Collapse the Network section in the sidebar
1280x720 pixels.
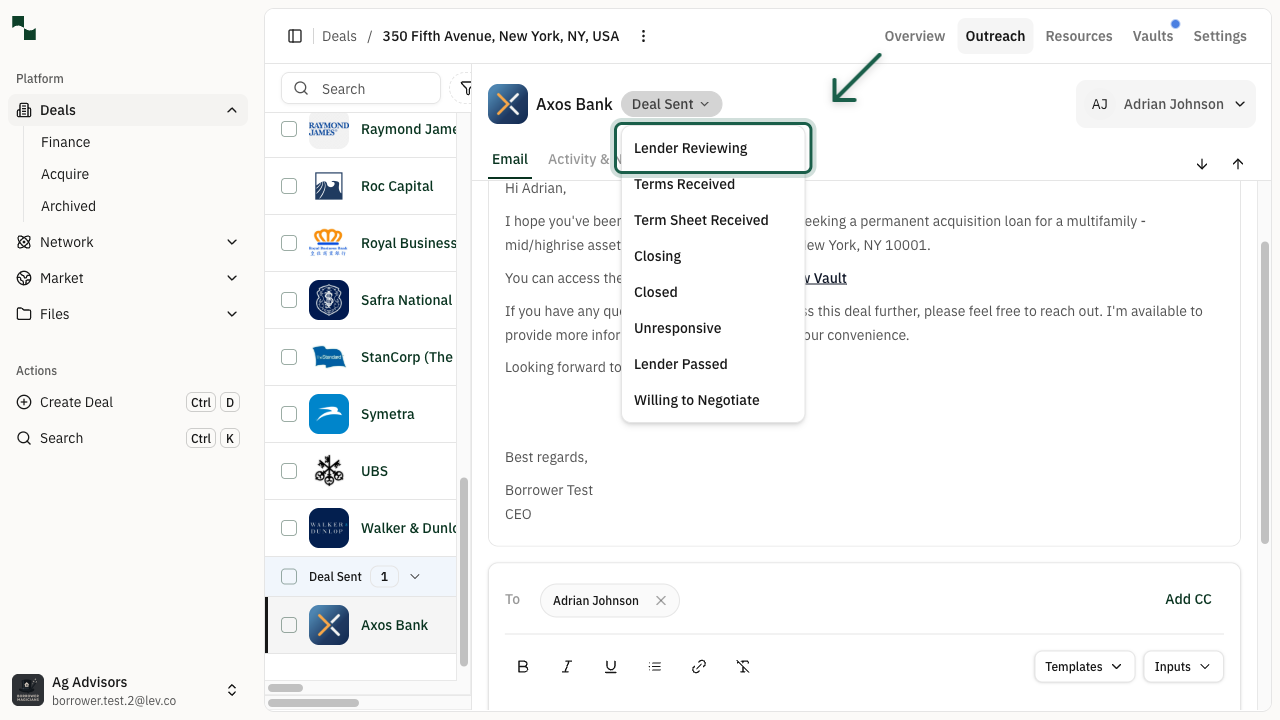pos(231,241)
